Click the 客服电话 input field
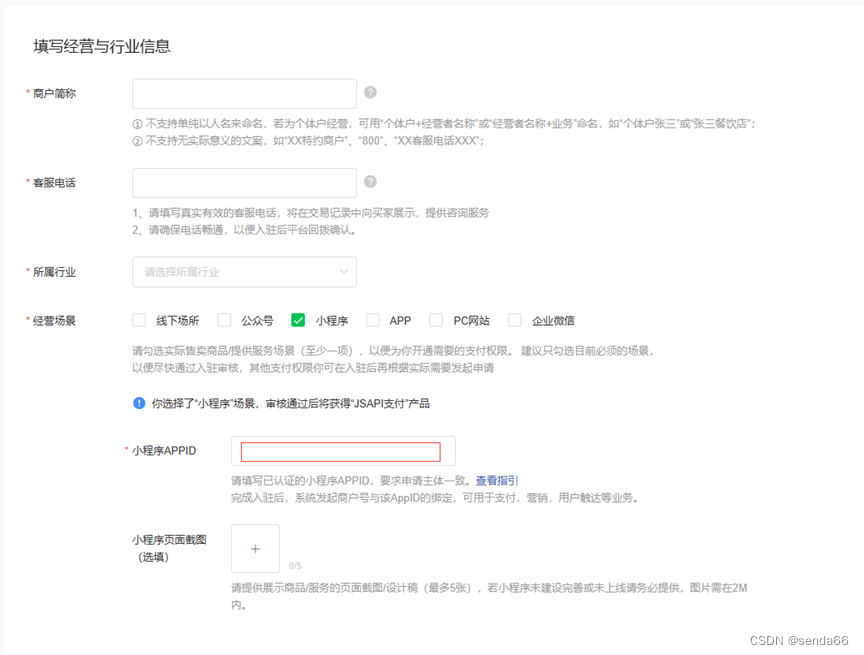Screen dimensions: 864x655 tap(244, 182)
